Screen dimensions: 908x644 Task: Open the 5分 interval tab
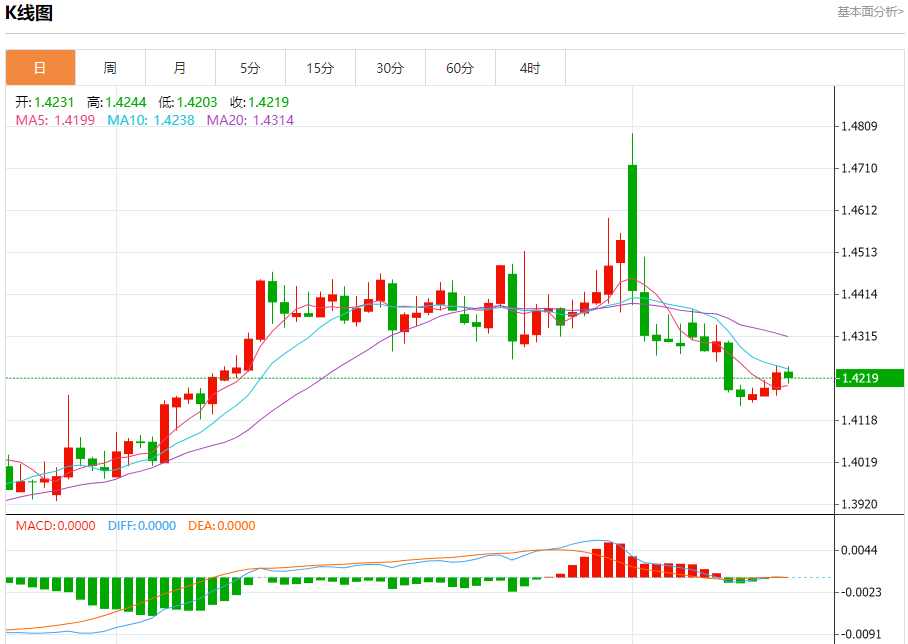[250, 68]
